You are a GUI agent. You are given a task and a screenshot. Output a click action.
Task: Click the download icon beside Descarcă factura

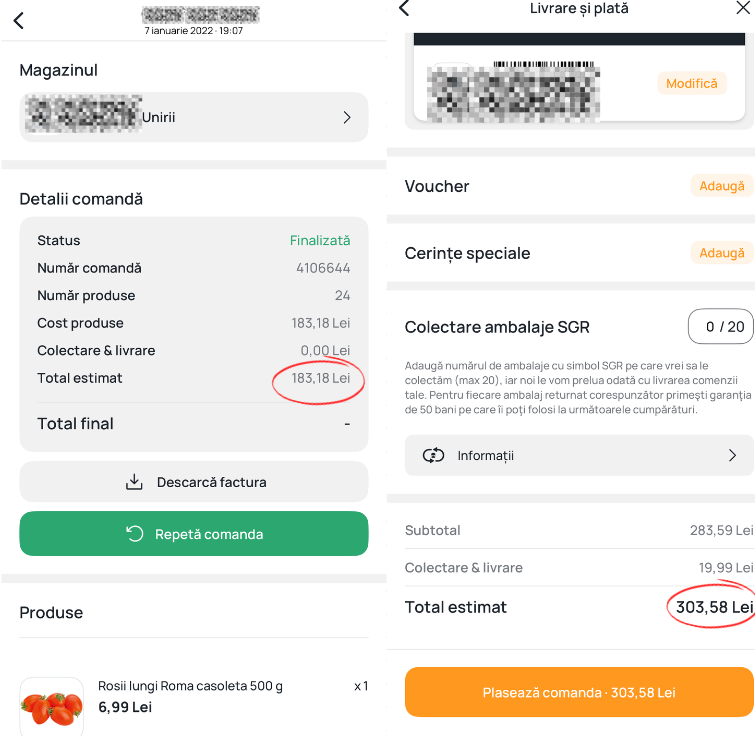pyautogui.click(x=134, y=482)
